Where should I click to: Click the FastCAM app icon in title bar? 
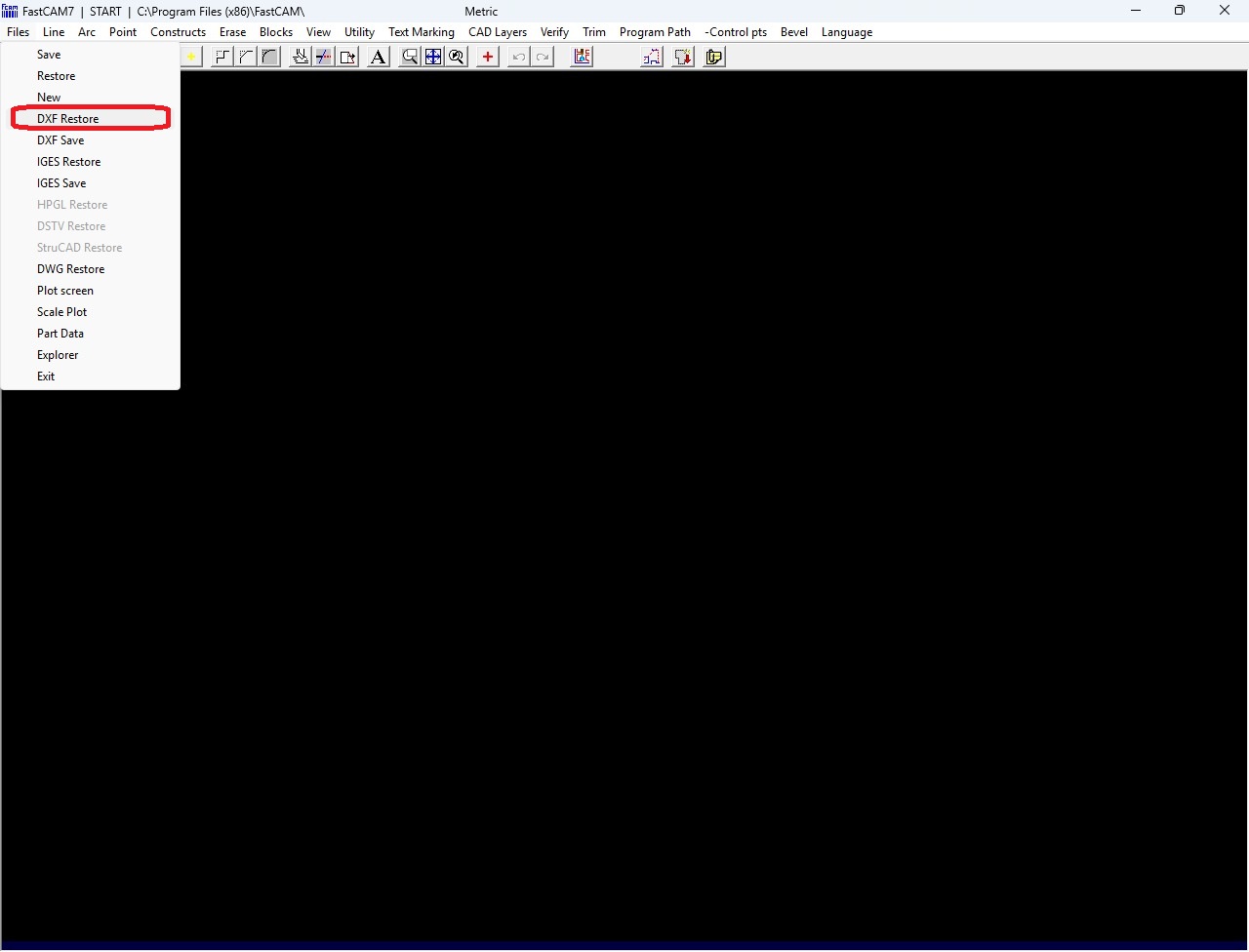point(10,11)
